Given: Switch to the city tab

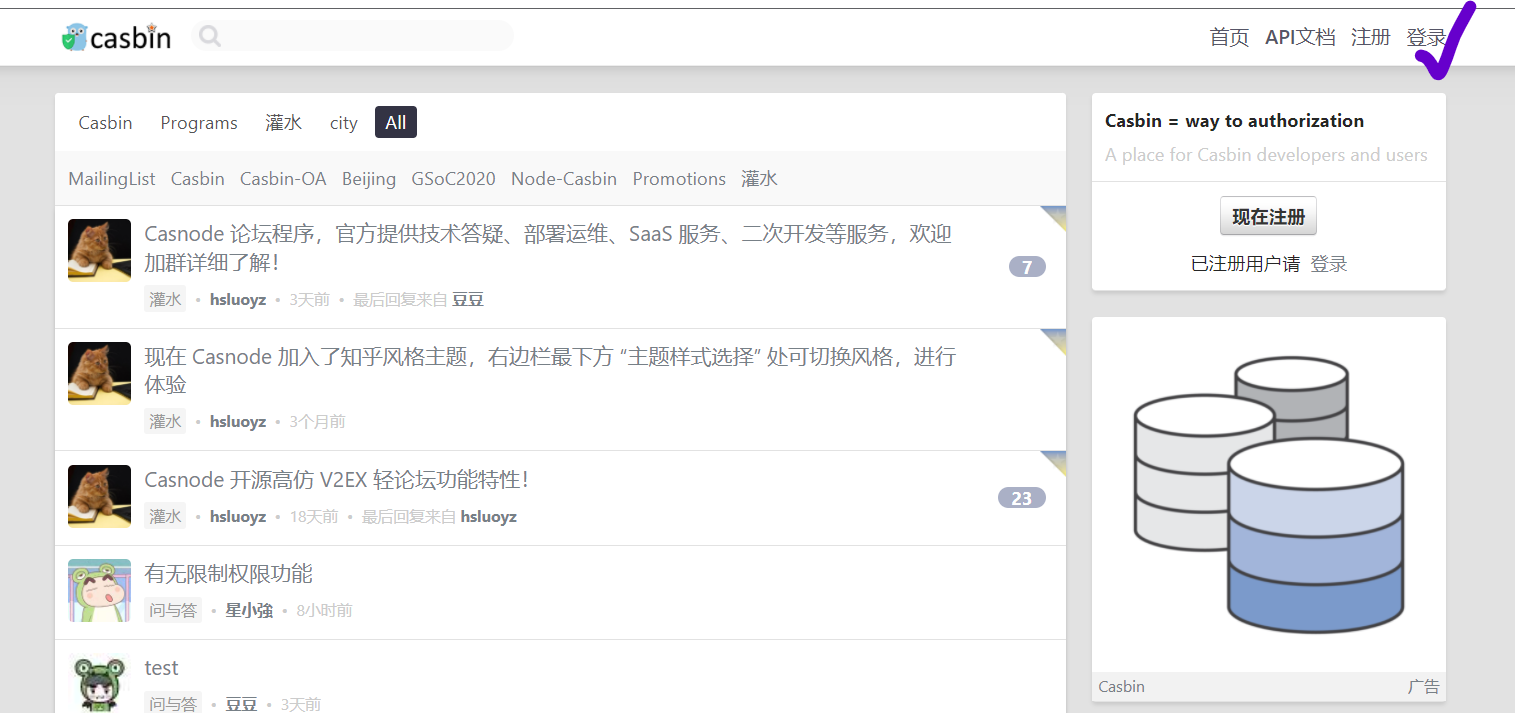Looking at the screenshot, I should [343, 122].
